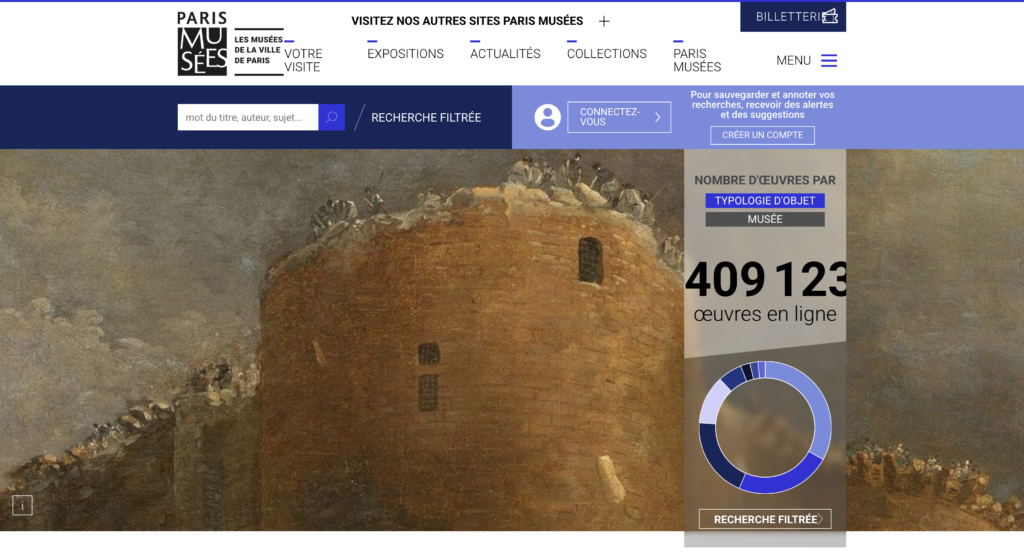This screenshot has height=559, width=1024.
Task: Open the Votre Visite menu
Action: click(x=303, y=60)
